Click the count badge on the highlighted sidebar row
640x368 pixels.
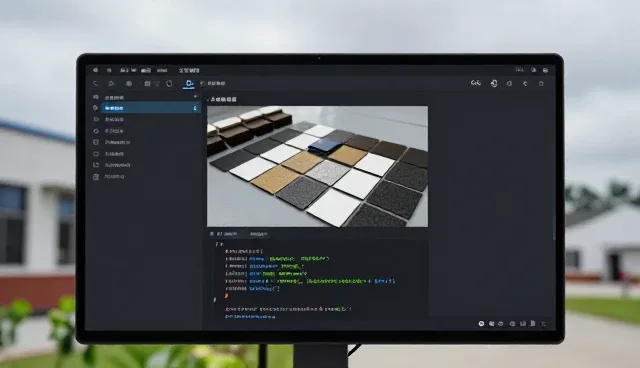195,108
